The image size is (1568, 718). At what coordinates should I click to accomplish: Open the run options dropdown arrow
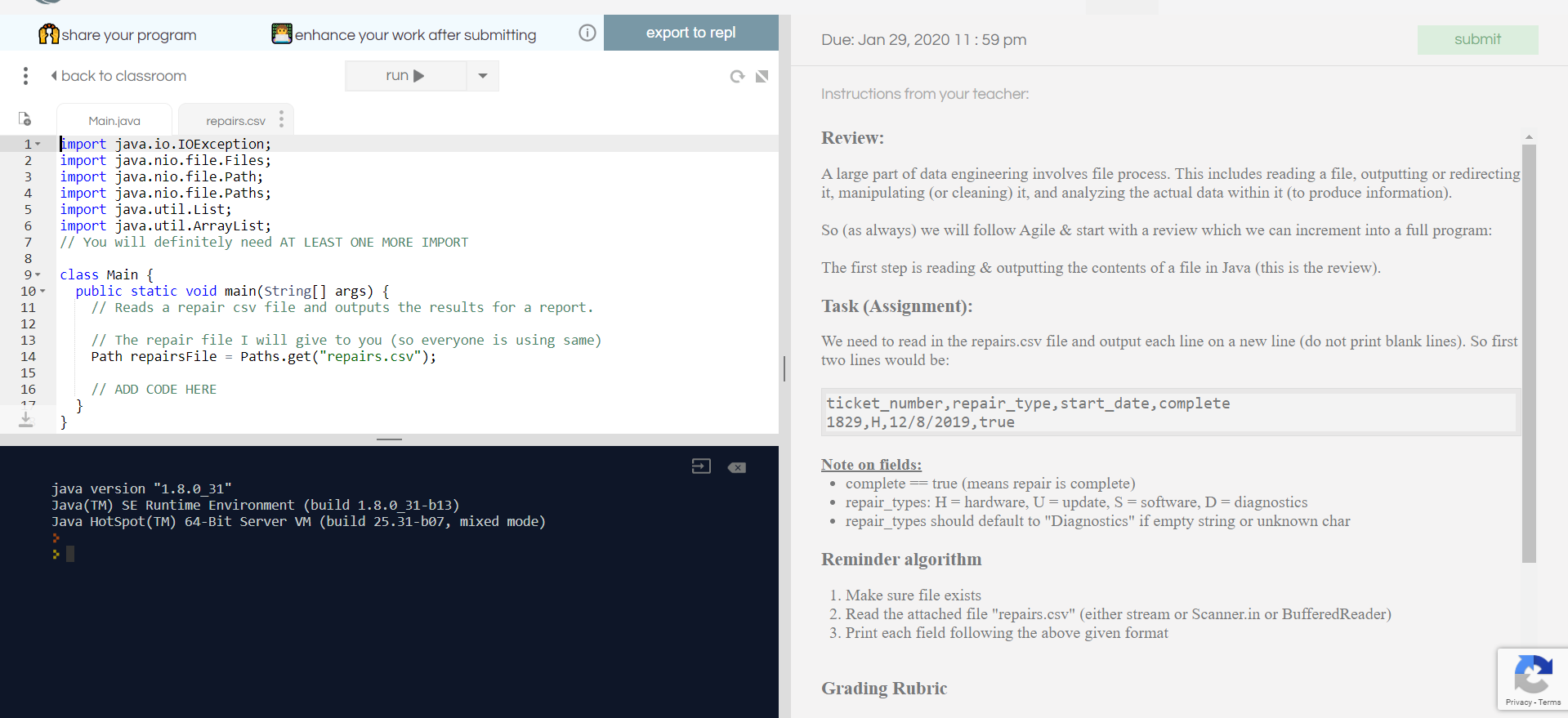point(483,76)
